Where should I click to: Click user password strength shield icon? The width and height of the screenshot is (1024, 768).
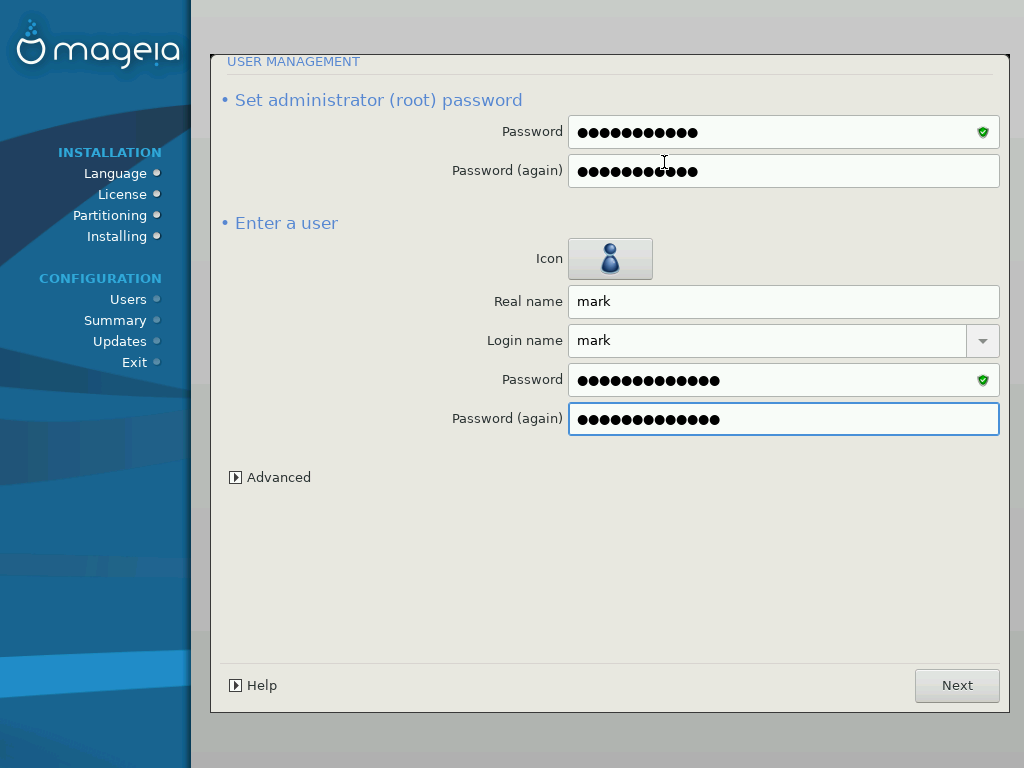tap(982, 380)
